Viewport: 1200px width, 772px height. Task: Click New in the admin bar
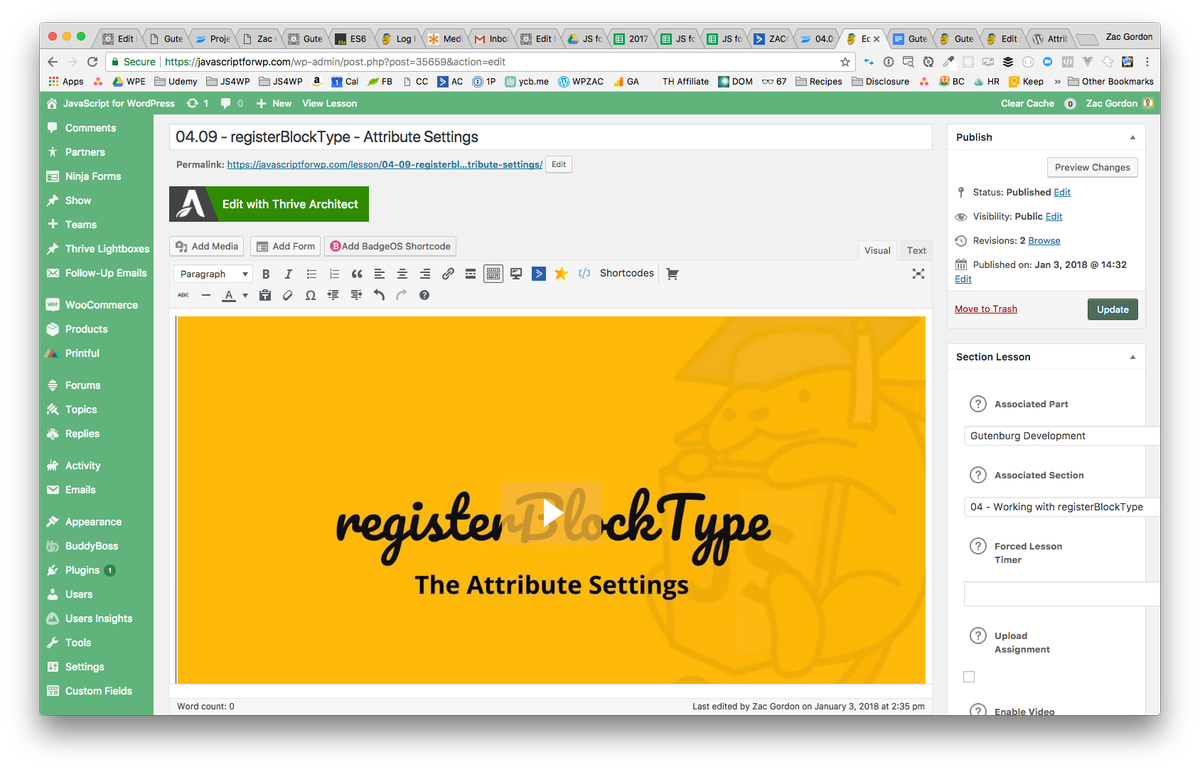[274, 103]
